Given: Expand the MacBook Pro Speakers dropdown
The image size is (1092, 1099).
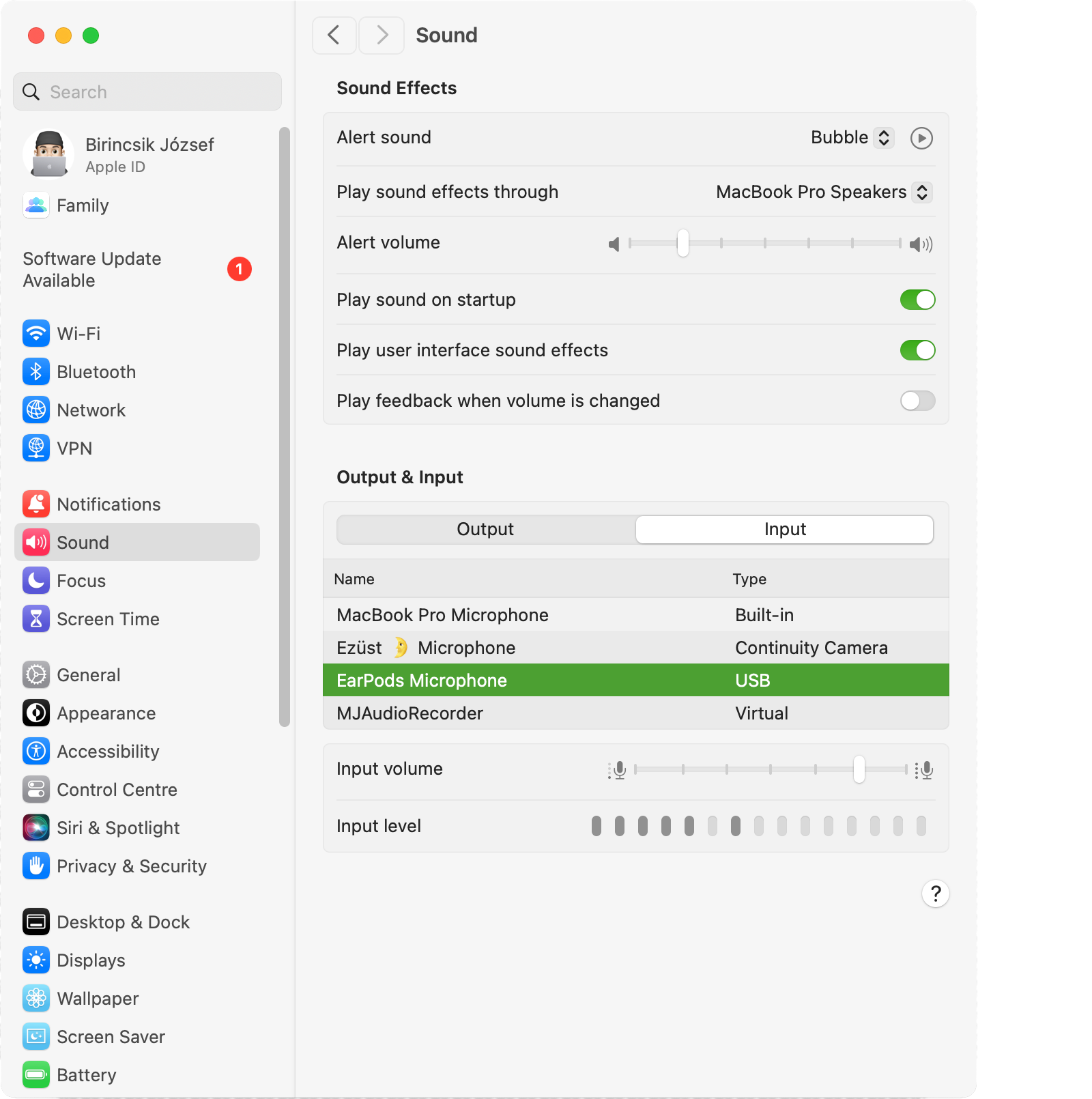Looking at the screenshot, I should tap(824, 192).
